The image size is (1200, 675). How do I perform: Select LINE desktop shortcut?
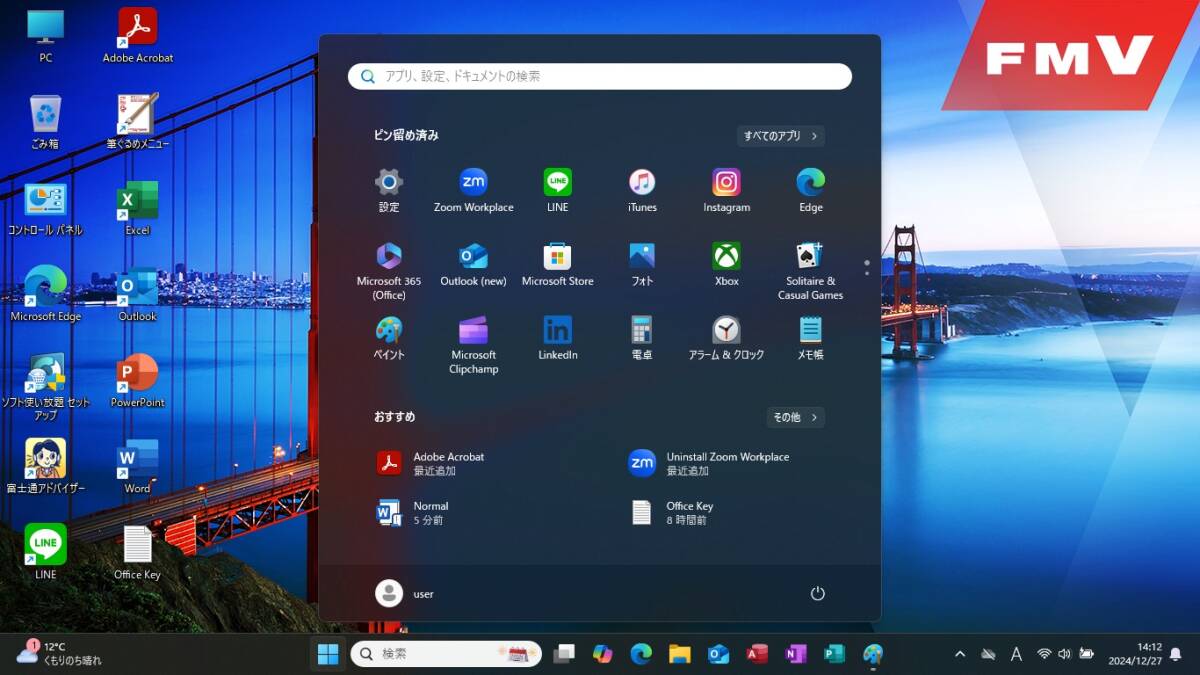coord(45,552)
